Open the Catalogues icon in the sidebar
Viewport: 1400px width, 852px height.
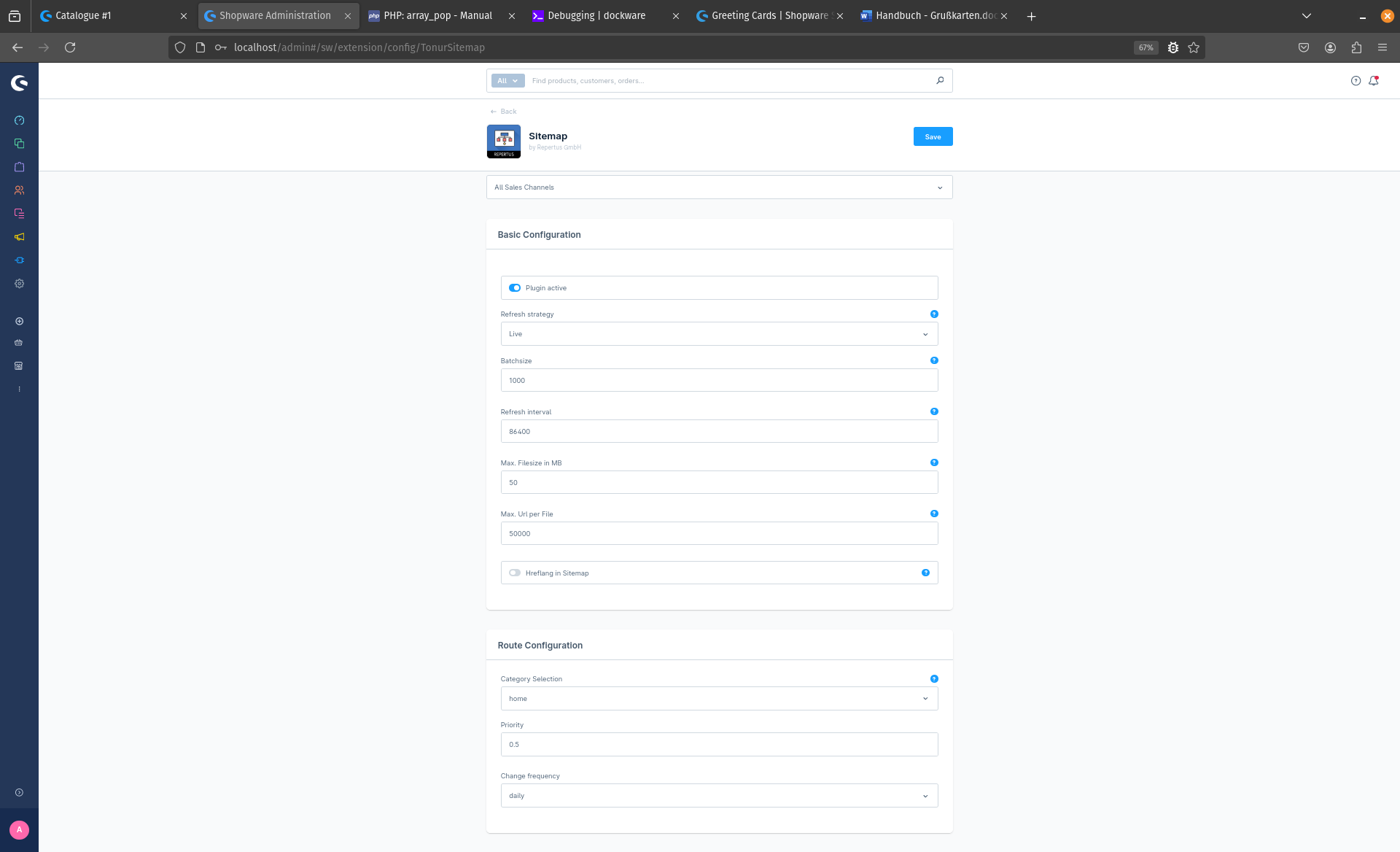19,144
